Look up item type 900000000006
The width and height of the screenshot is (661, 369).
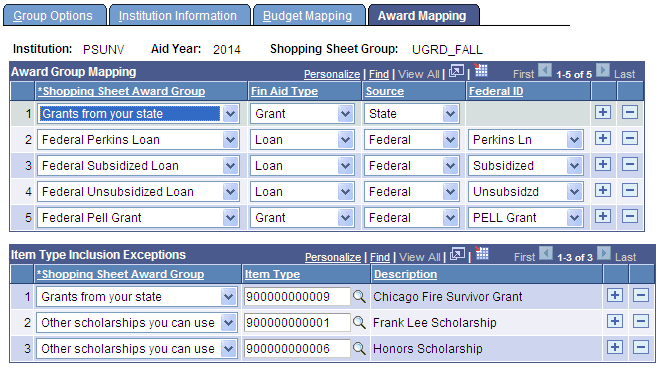[359, 349]
